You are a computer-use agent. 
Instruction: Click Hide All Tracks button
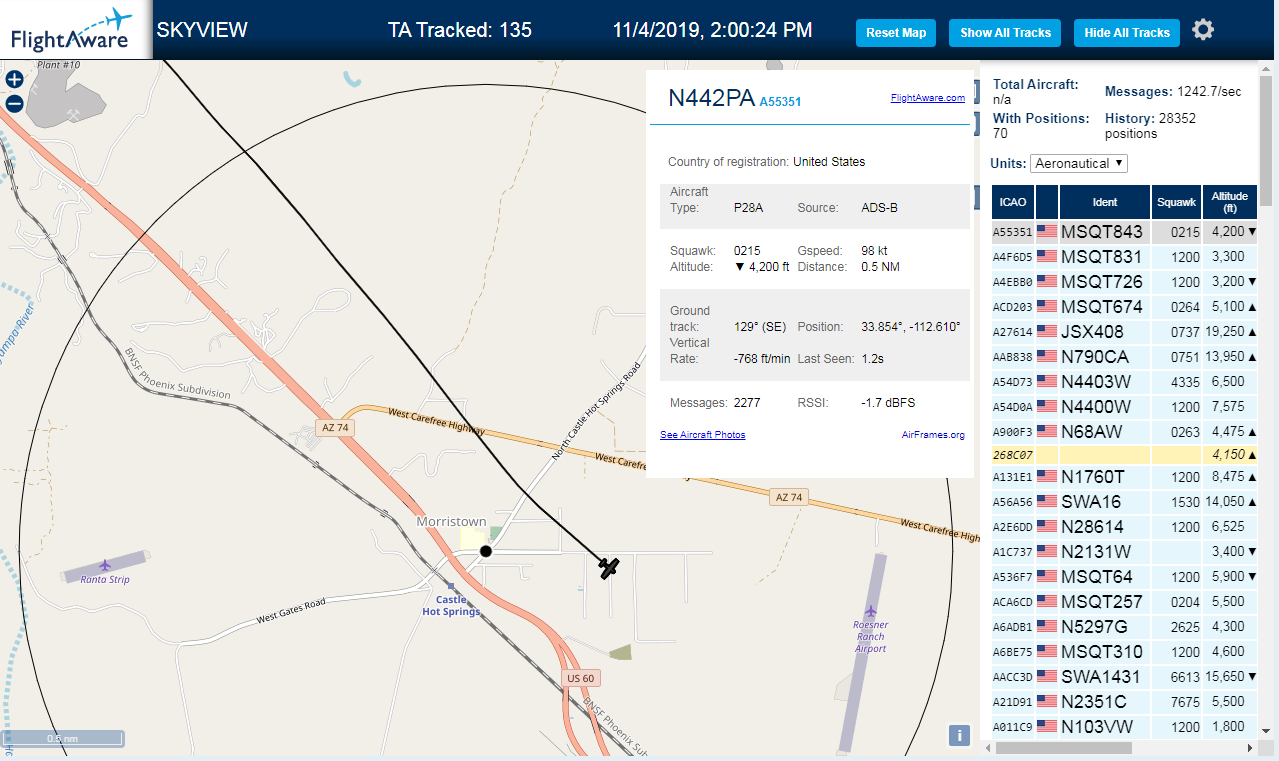coord(1127,33)
